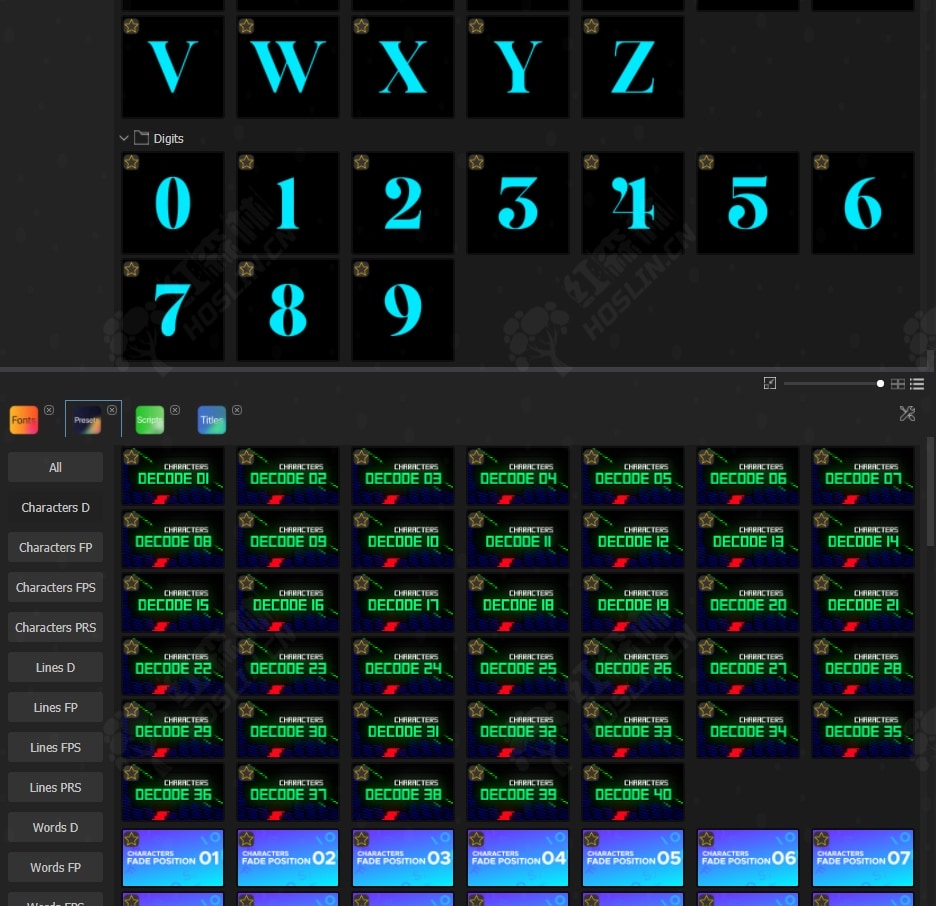Select the Characters Decode 21 preset

863,602
